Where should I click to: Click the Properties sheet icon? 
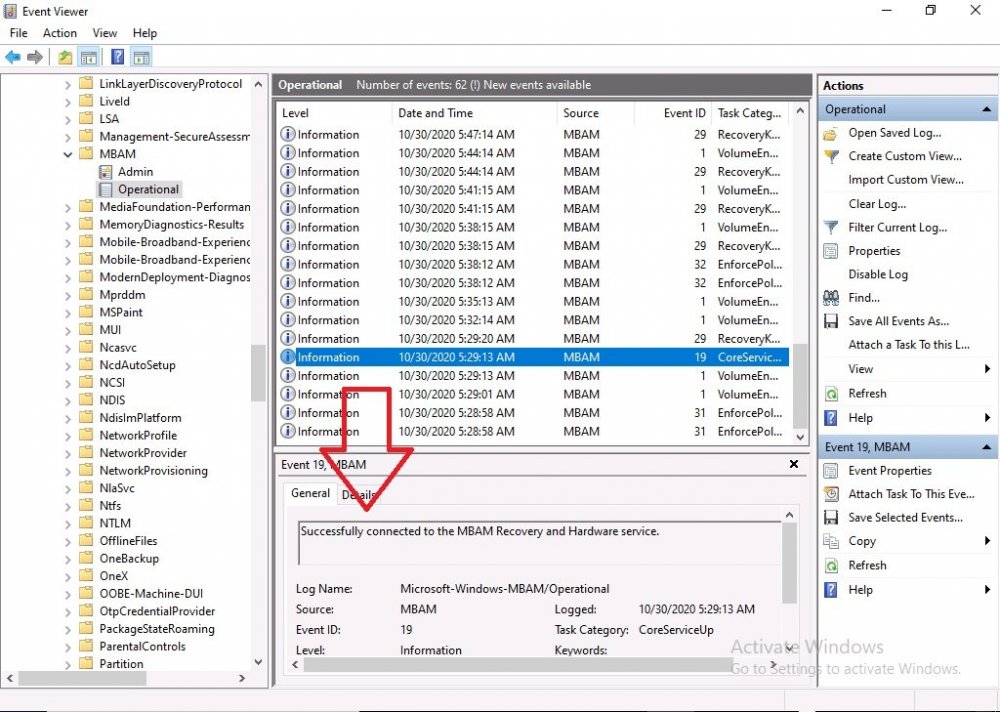tap(831, 251)
